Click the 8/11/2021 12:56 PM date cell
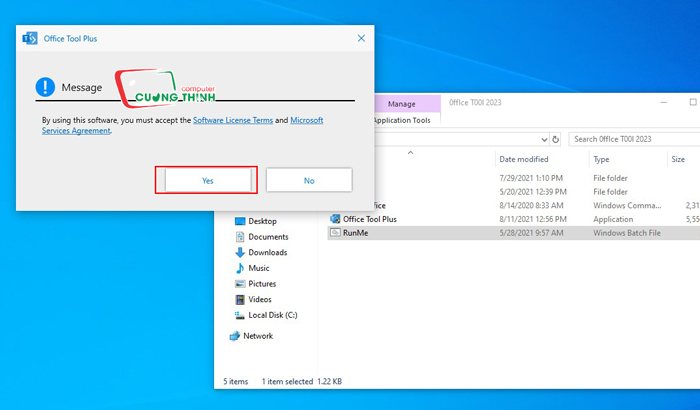 point(533,219)
